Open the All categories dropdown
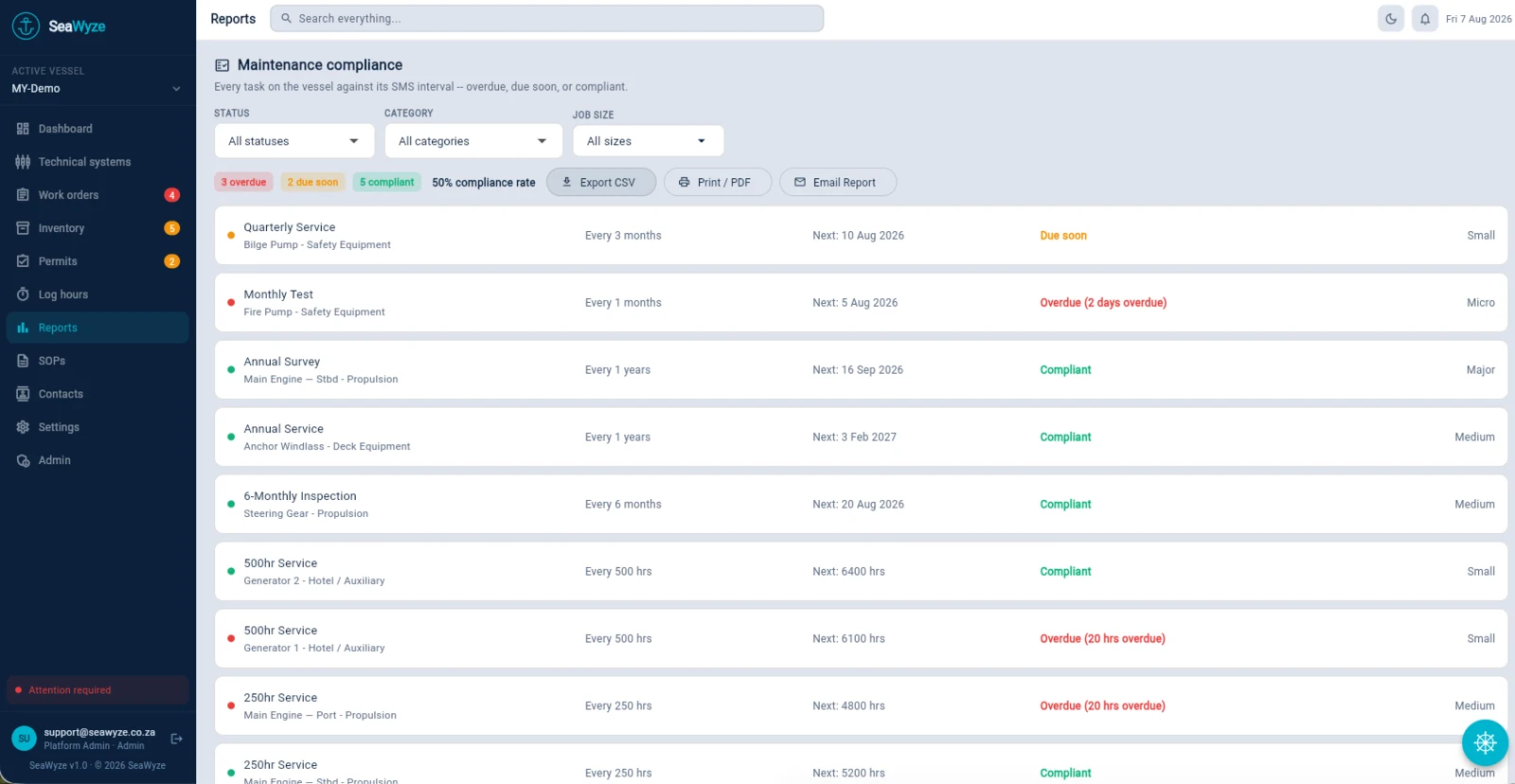Screen dimensions: 1515x784 coord(473,141)
